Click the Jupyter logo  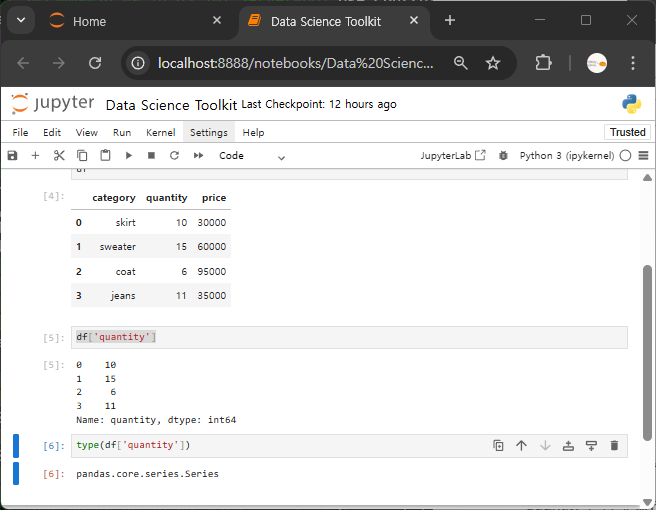[53, 103]
